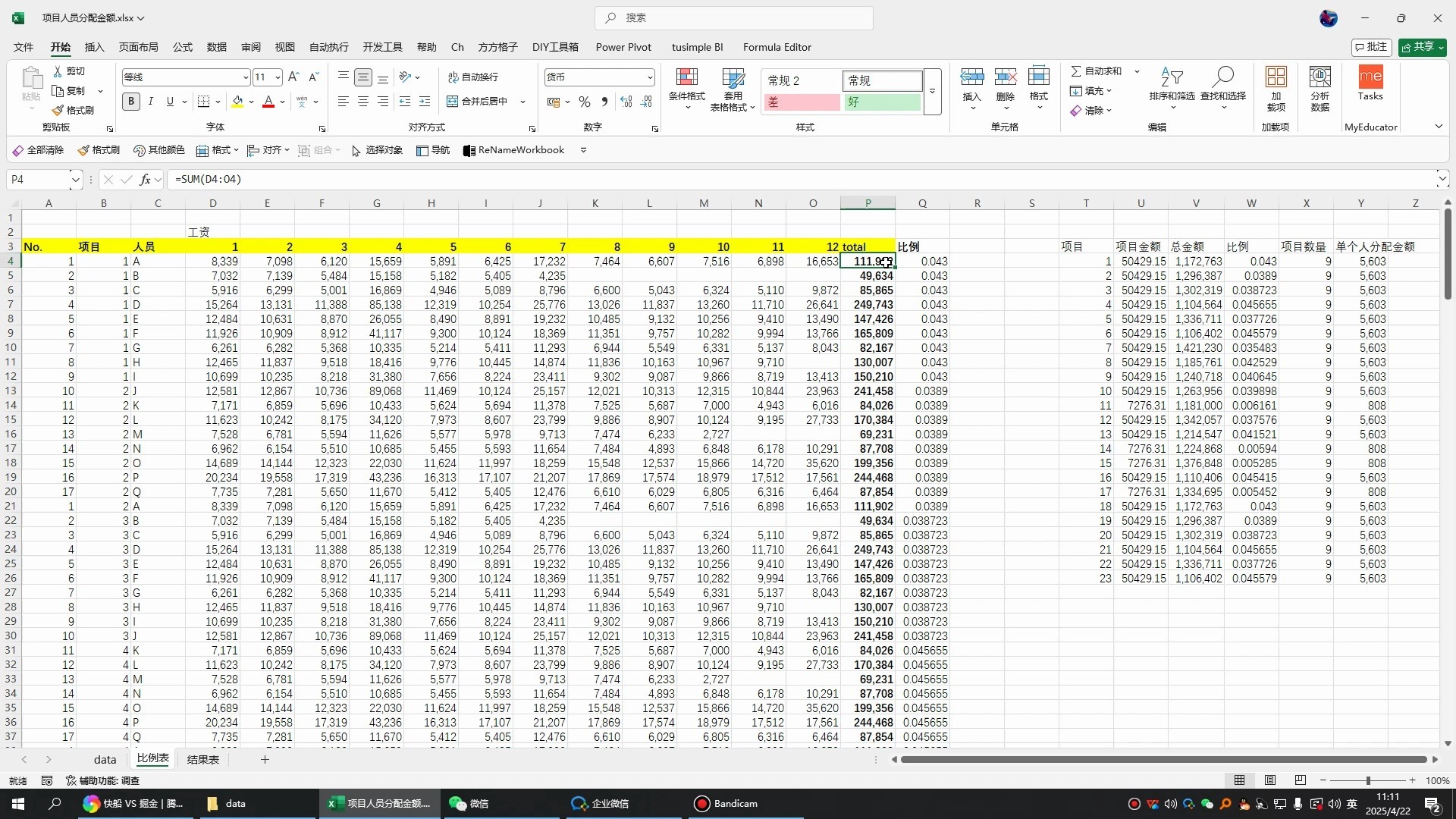The width and height of the screenshot is (1456, 819).
Task: Open the Conditional Formatting (条件格式) icon
Action: coord(686,78)
